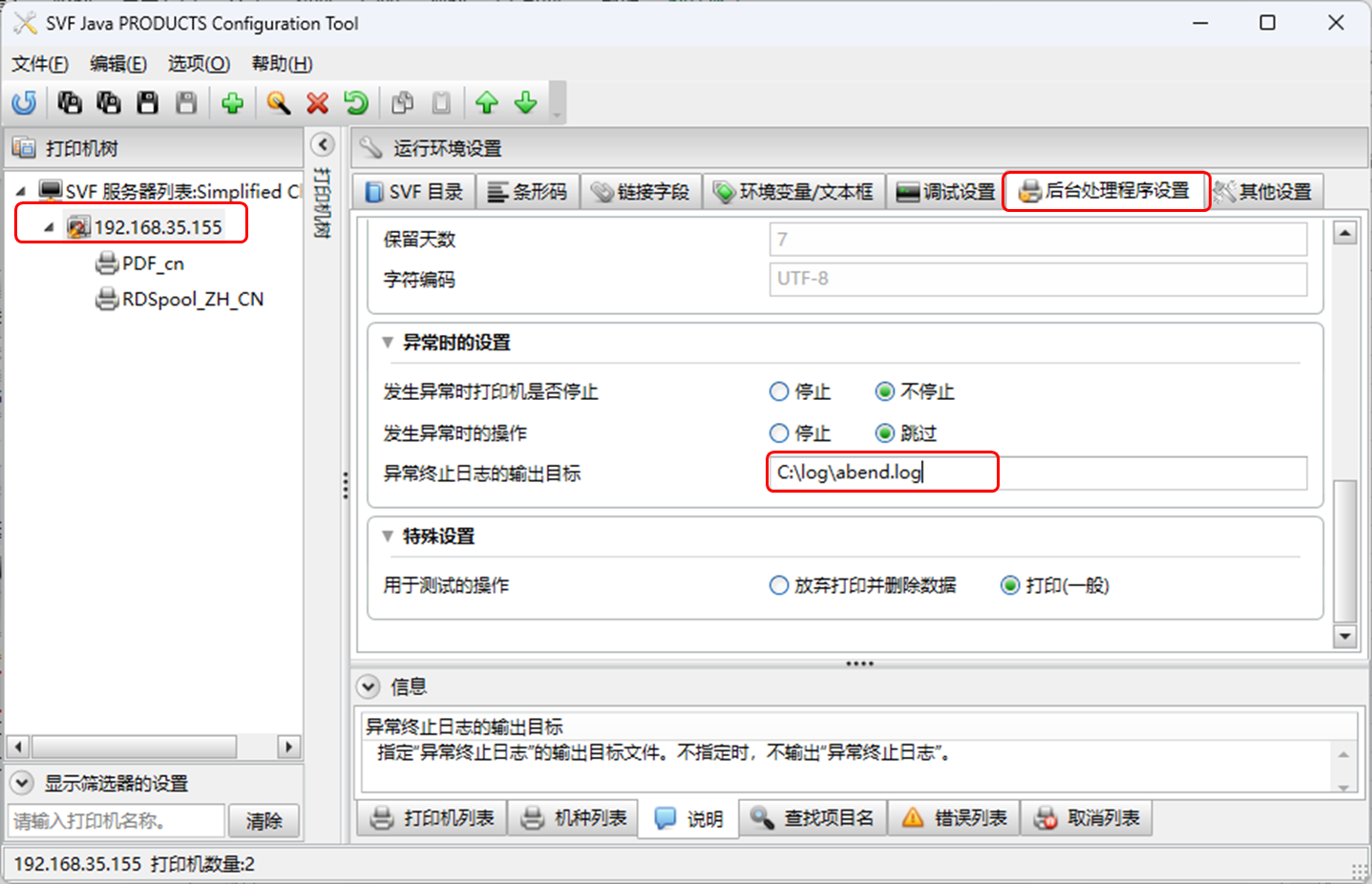Collapse the 特殊设置 section

coord(388,537)
